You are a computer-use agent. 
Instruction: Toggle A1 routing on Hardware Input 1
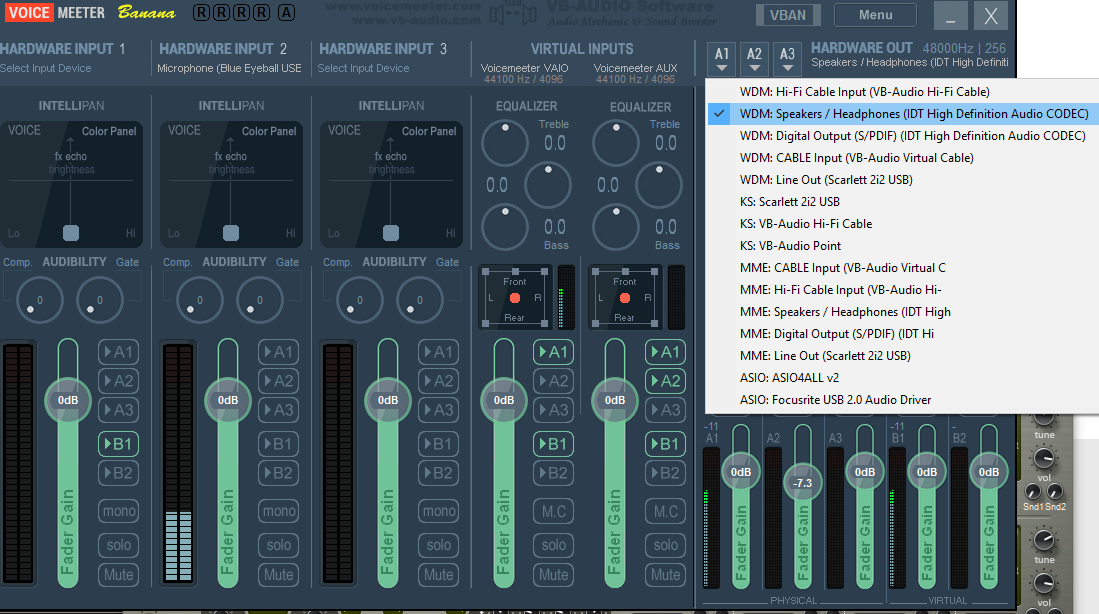coord(118,352)
